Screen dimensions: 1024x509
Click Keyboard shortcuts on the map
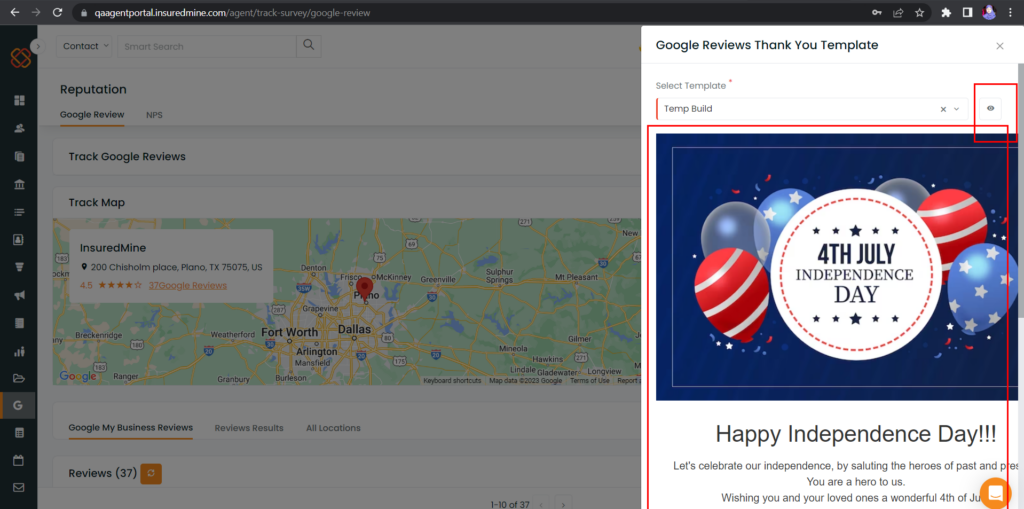[x=452, y=381]
